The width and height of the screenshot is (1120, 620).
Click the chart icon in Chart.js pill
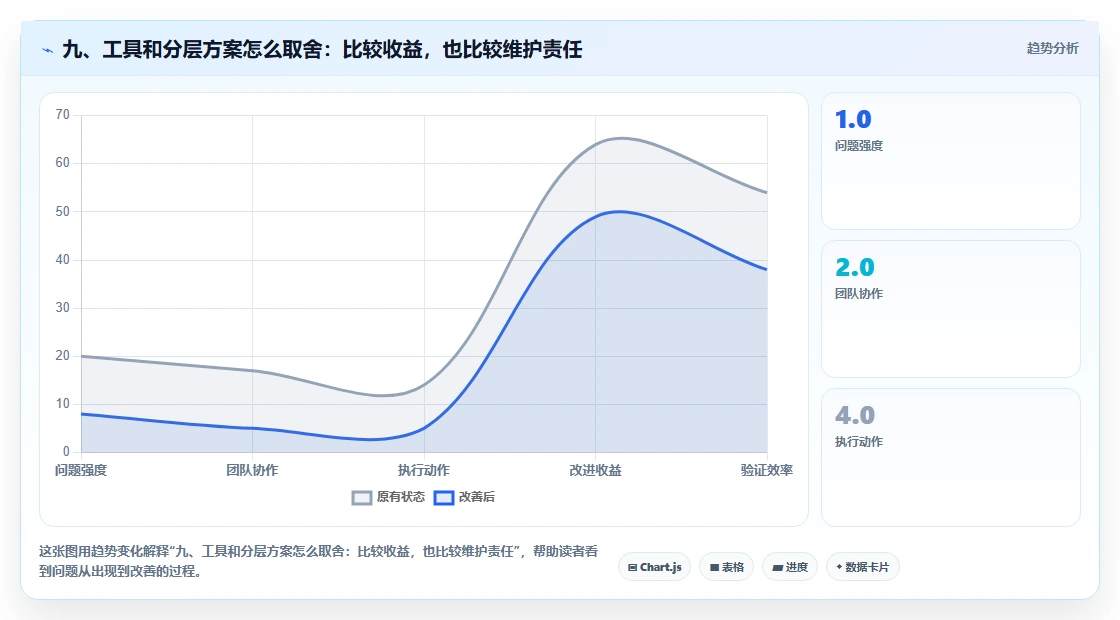coord(632,568)
